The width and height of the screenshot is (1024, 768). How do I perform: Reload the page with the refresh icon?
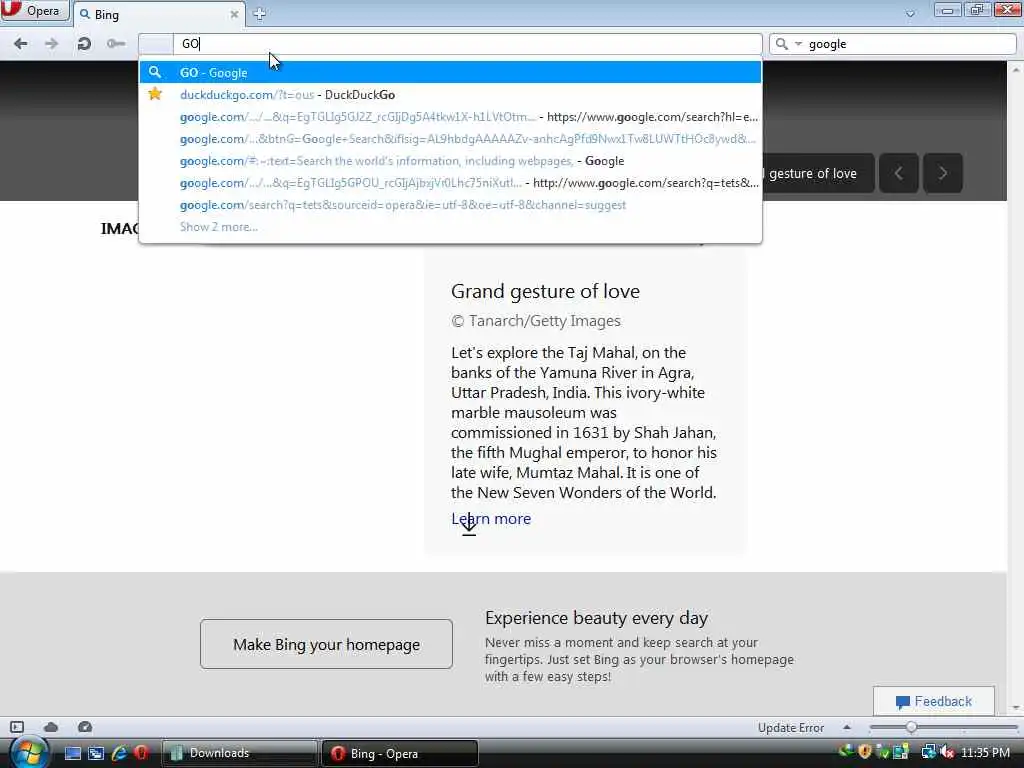tap(84, 44)
